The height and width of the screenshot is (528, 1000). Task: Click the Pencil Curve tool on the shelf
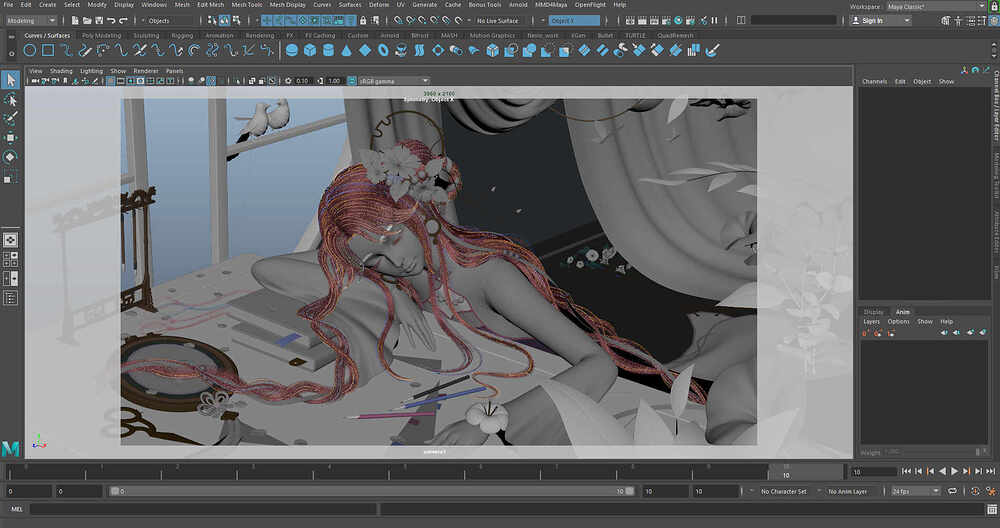(84, 50)
